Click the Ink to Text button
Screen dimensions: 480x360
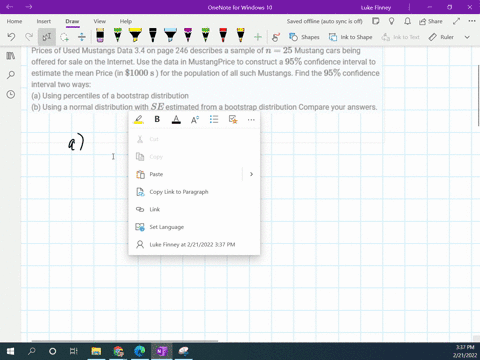[400, 37]
